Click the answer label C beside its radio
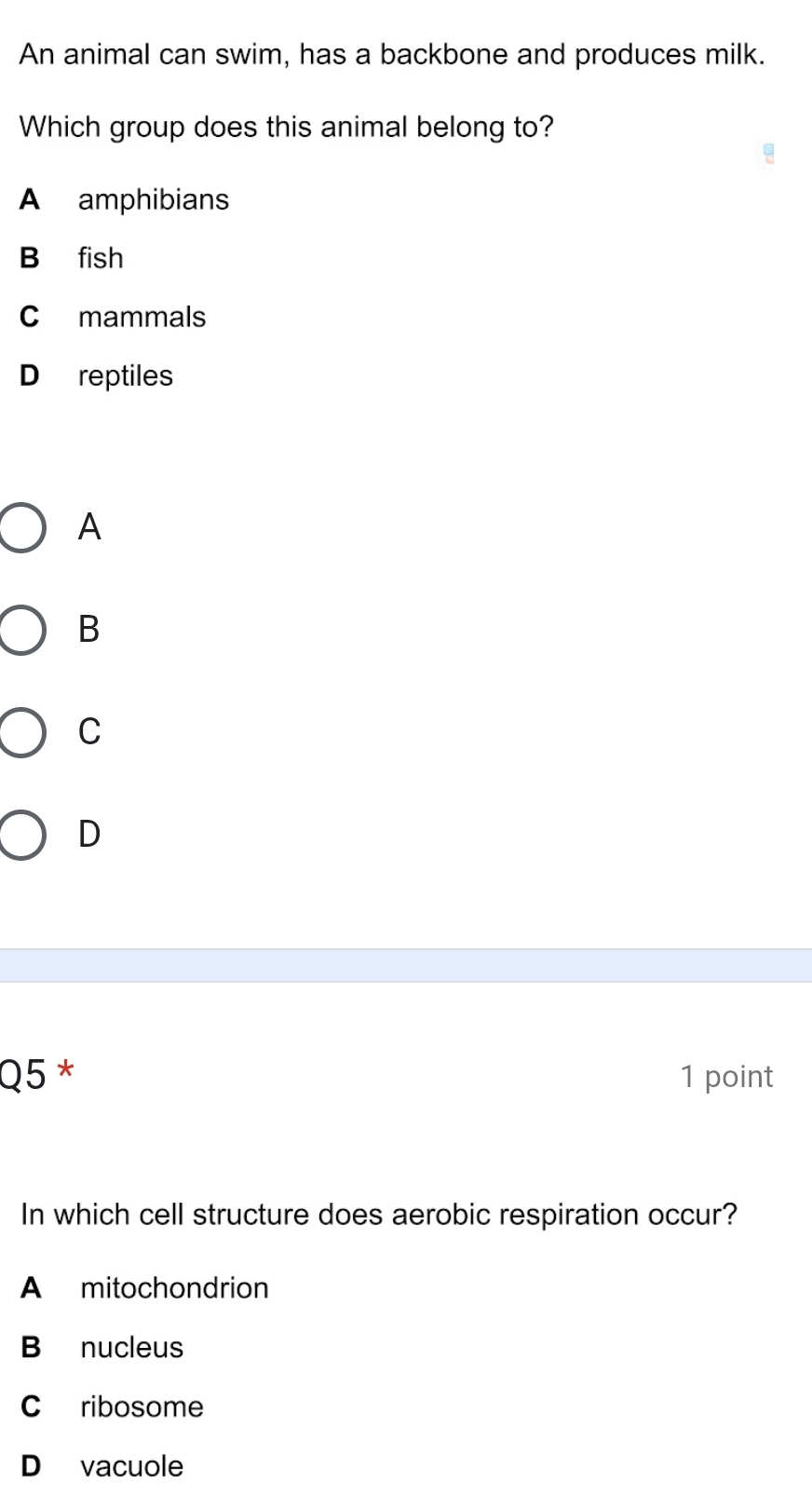 click(89, 732)
